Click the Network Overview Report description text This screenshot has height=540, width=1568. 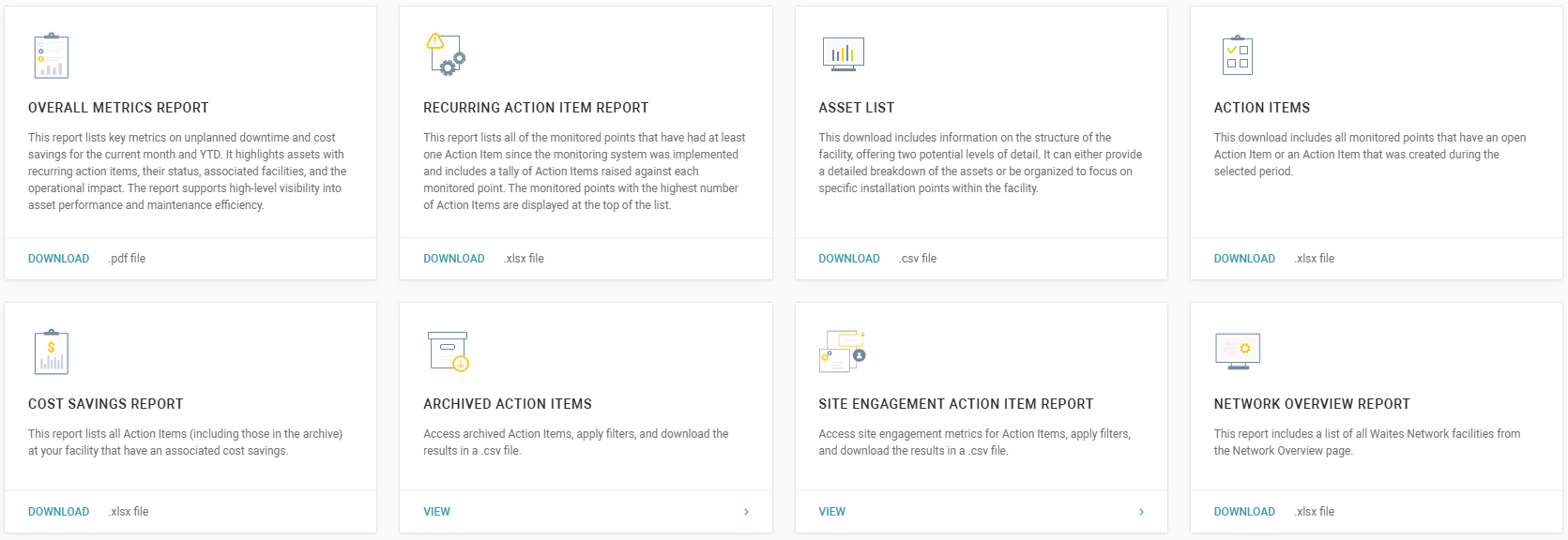(x=1367, y=442)
